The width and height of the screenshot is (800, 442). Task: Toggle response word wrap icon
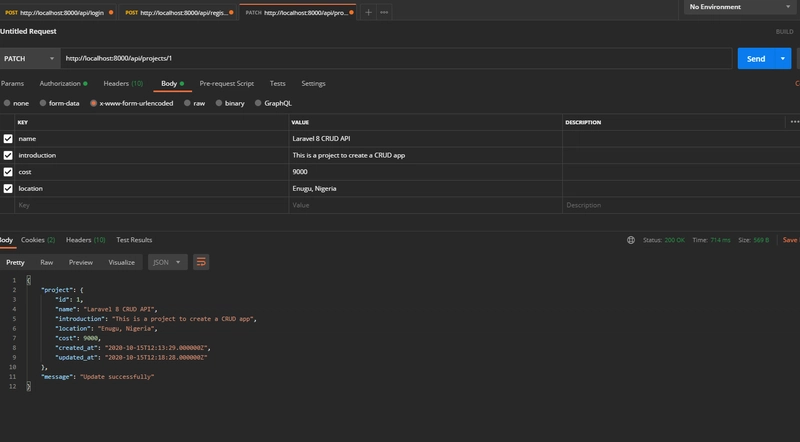click(201, 262)
